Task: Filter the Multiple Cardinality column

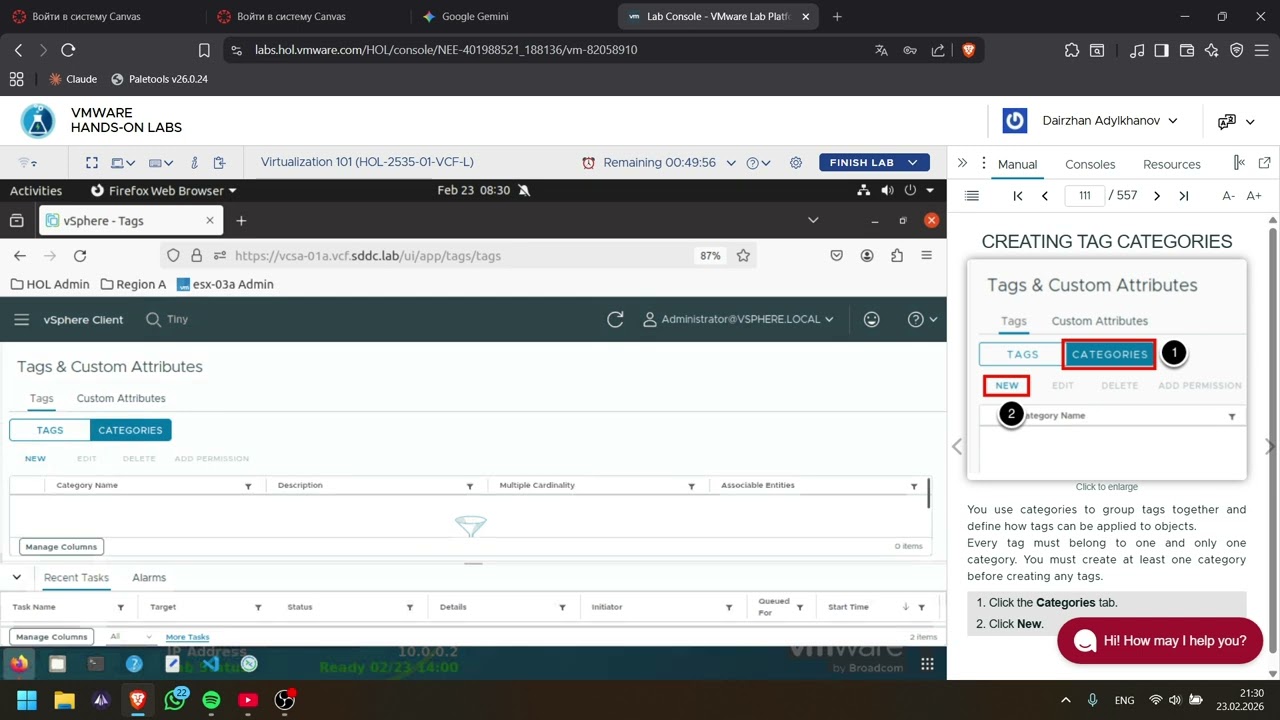Action: [x=691, y=486]
